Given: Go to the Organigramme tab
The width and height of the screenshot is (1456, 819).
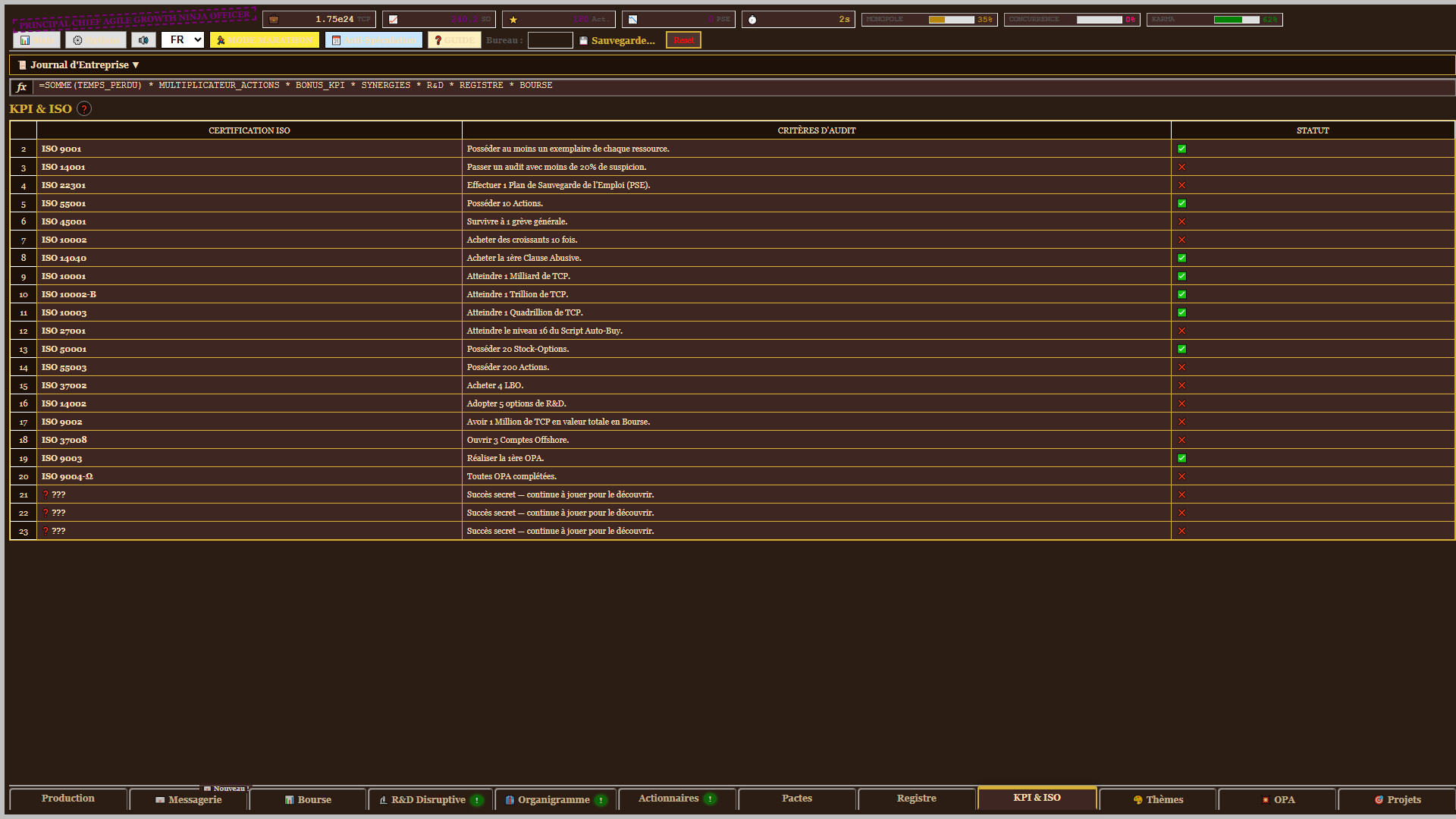Looking at the screenshot, I should coord(555,800).
